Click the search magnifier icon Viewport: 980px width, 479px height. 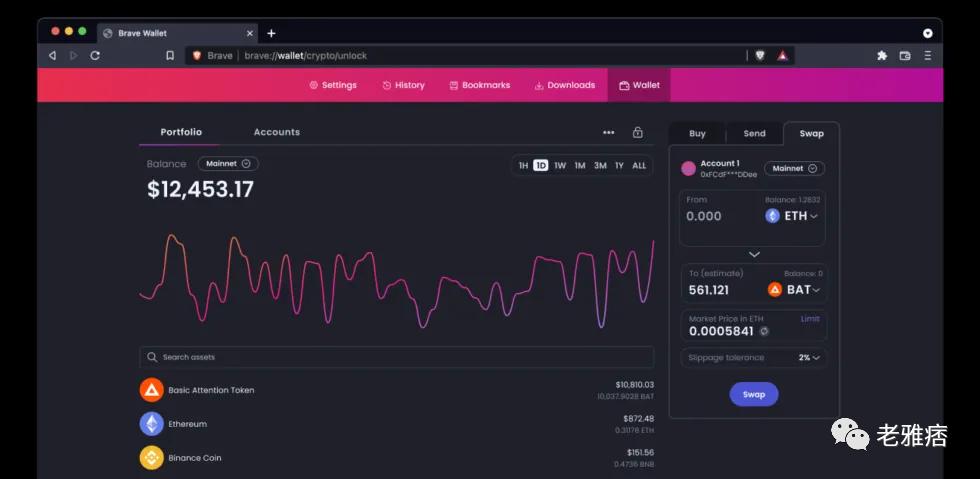[152, 357]
